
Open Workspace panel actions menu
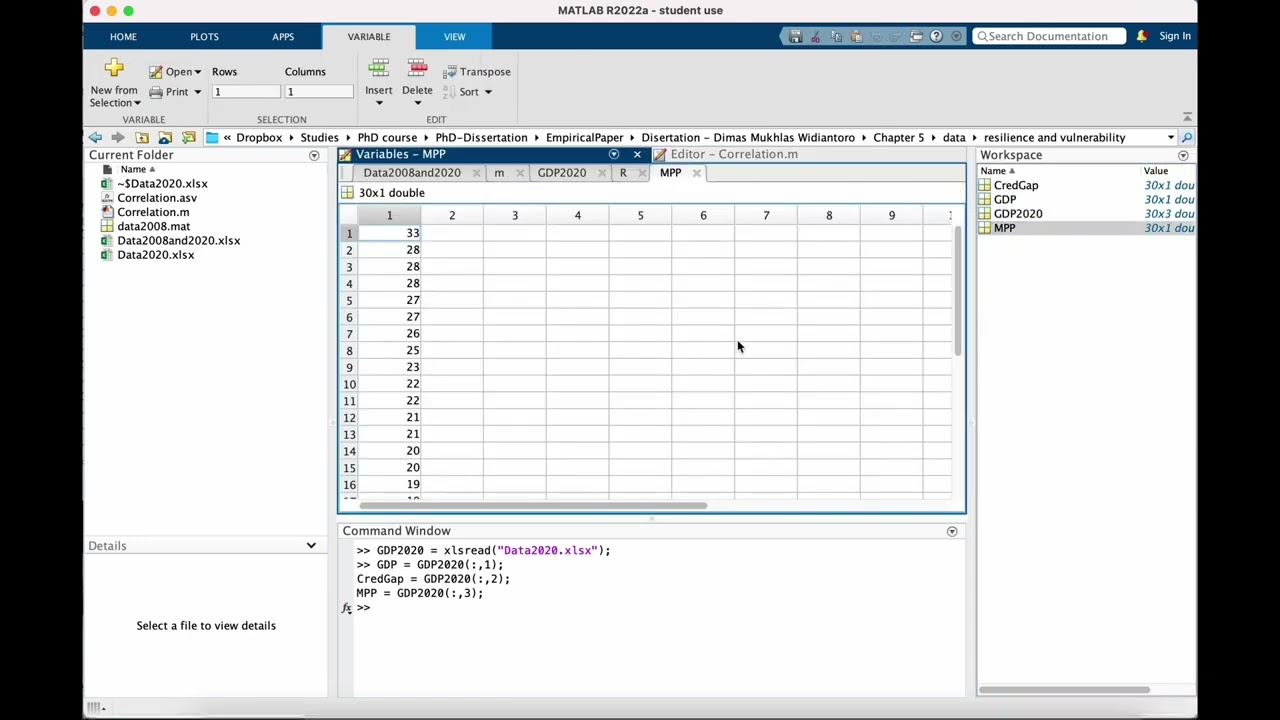(1183, 156)
